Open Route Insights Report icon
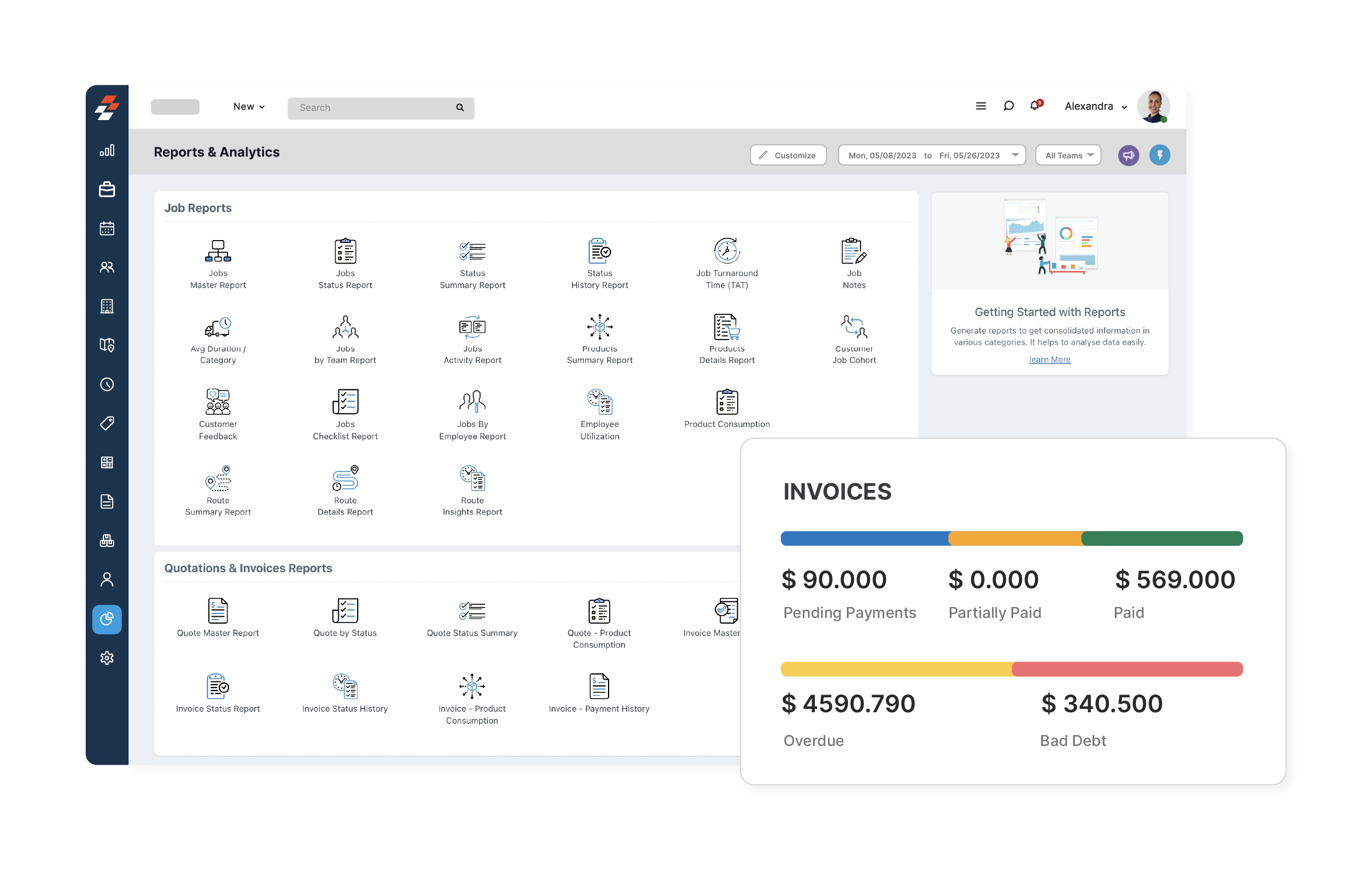This screenshot has width=1372, height=870. [472, 478]
